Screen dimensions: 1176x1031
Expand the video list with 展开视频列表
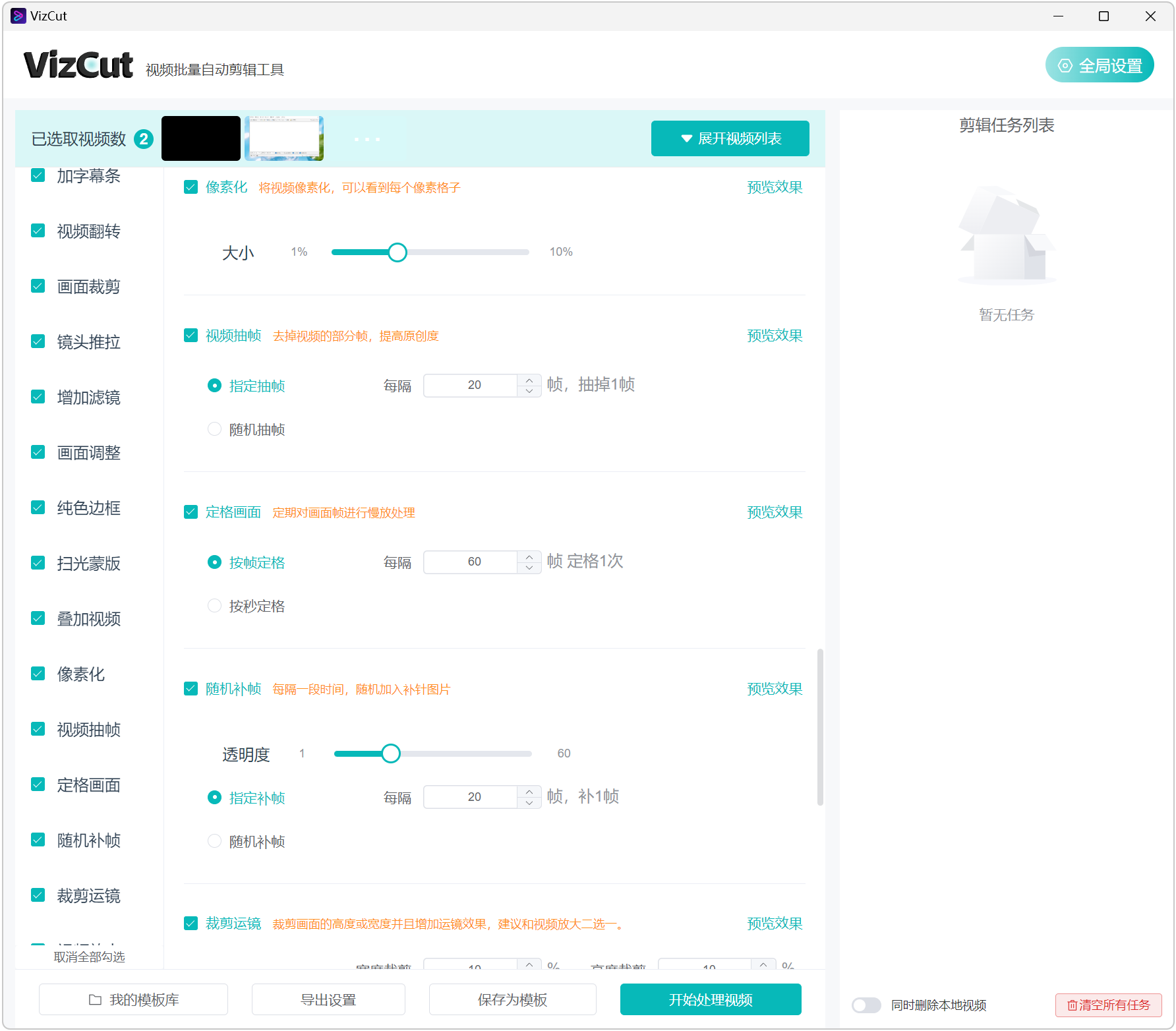(730, 138)
